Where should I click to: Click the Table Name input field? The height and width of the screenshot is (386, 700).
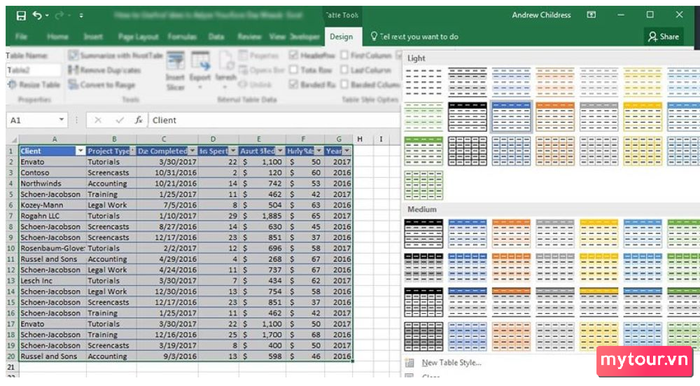pos(33,70)
